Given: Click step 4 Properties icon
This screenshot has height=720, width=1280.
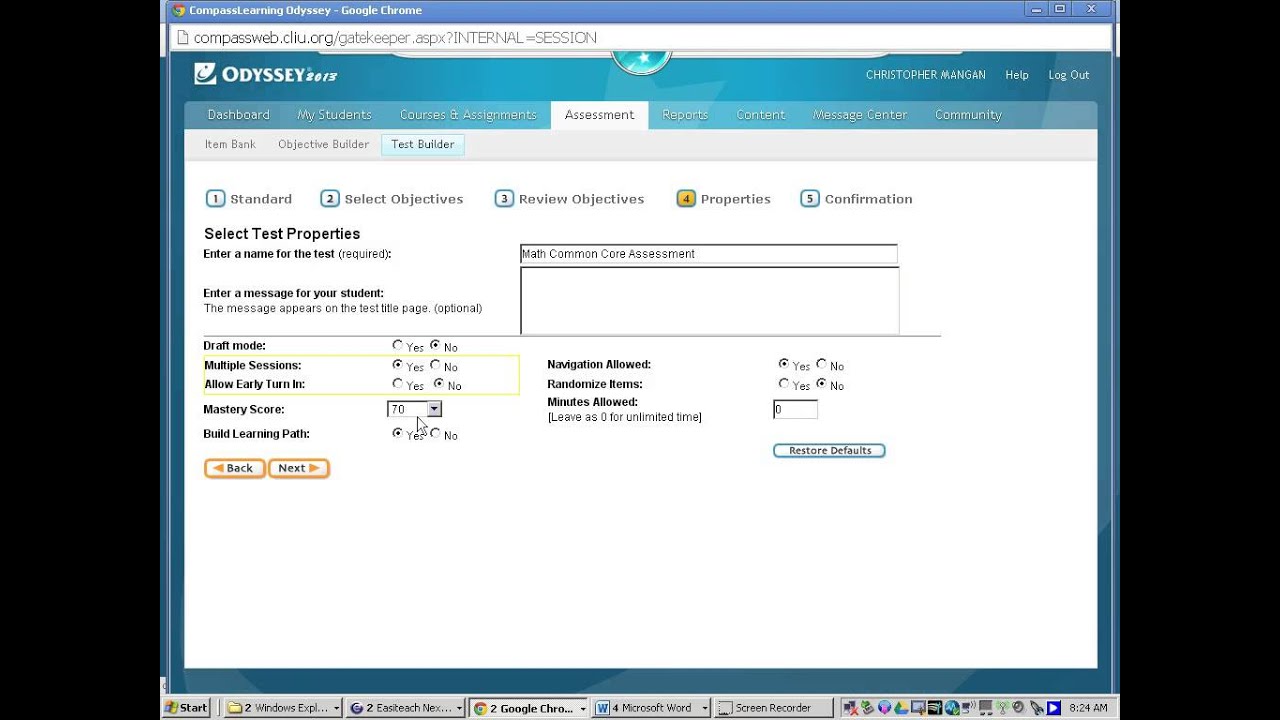Looking at the screenshot, I should point(686,198).
